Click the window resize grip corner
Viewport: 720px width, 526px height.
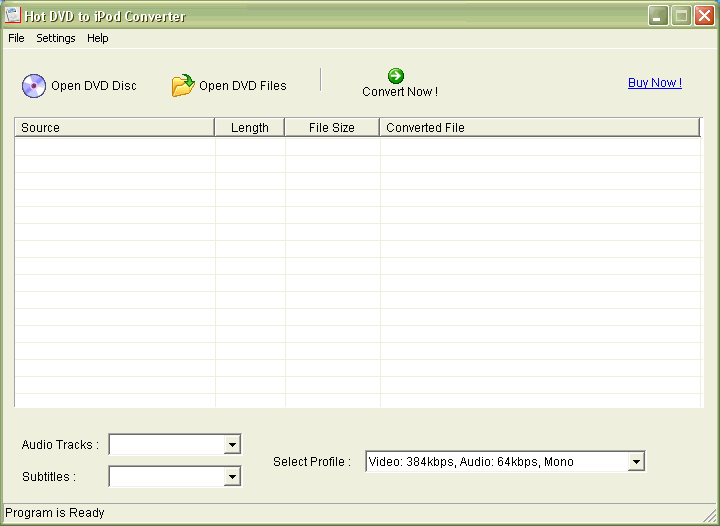pyautogui.click(x=710, y=515)
